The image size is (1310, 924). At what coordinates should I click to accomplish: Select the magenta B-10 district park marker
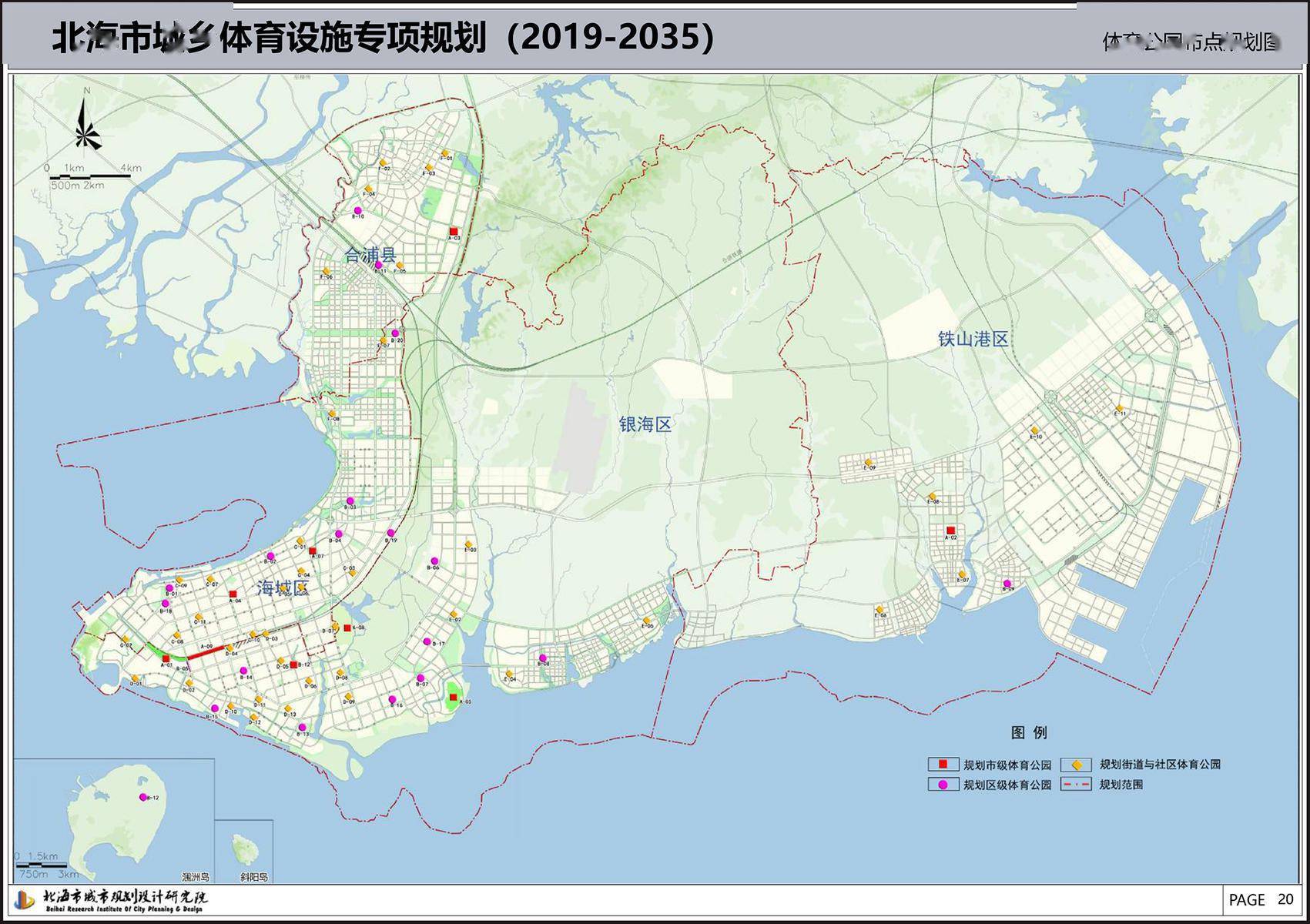pos(357,210)
